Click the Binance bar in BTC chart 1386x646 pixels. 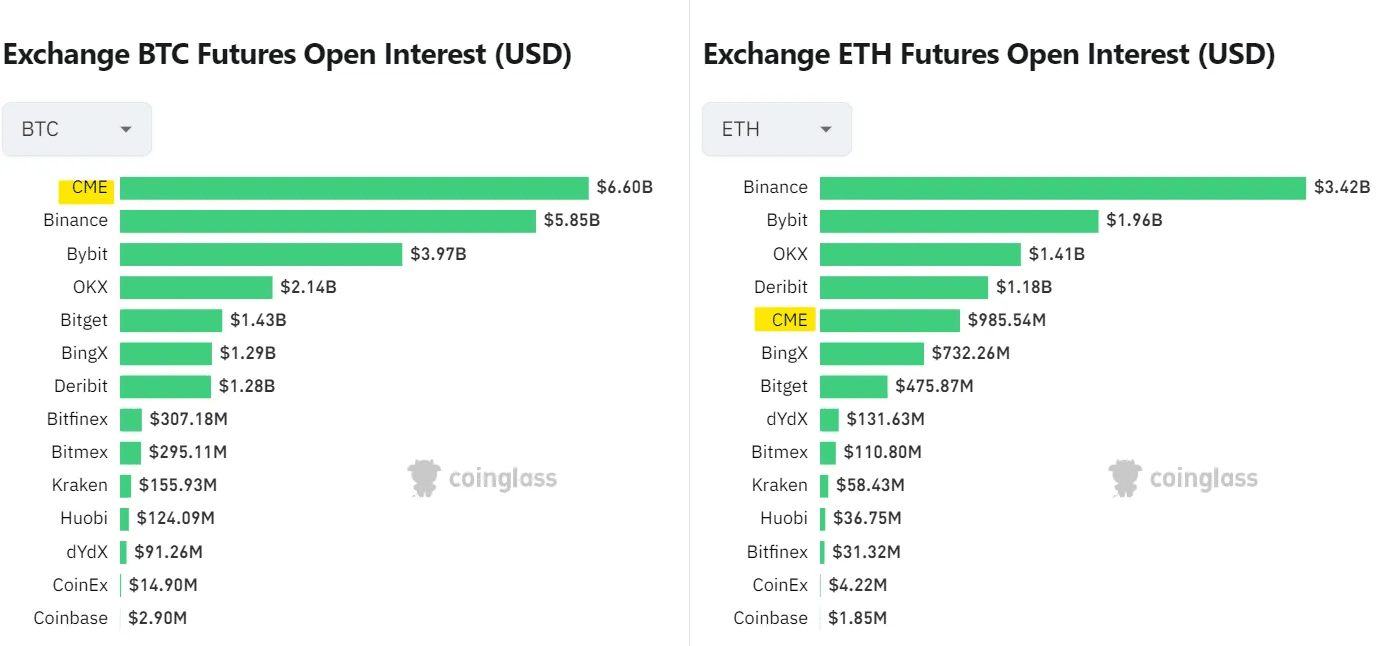pyautogui.click(x=328, y=221)
